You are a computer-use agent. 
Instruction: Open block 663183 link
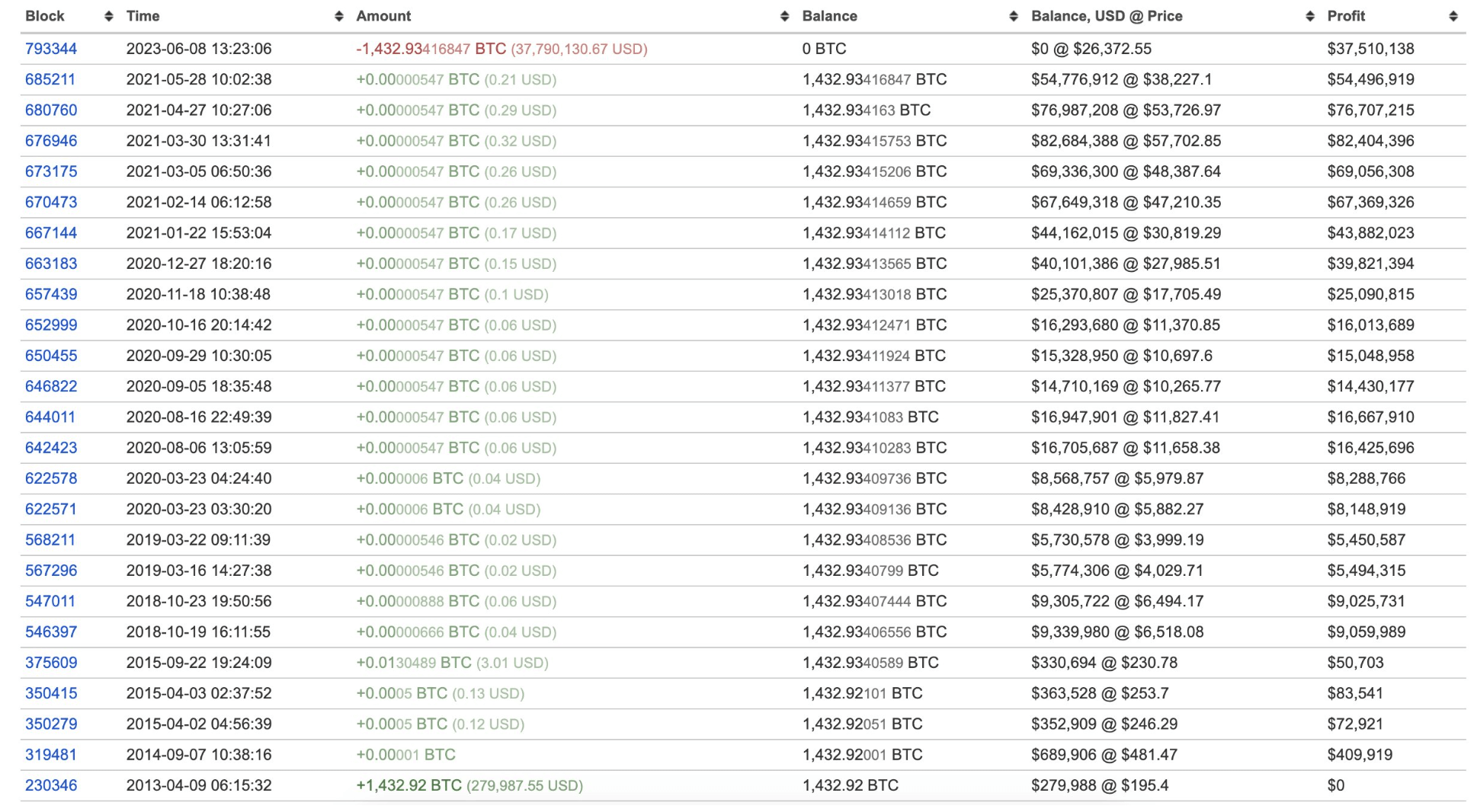(x=51, y=264)
